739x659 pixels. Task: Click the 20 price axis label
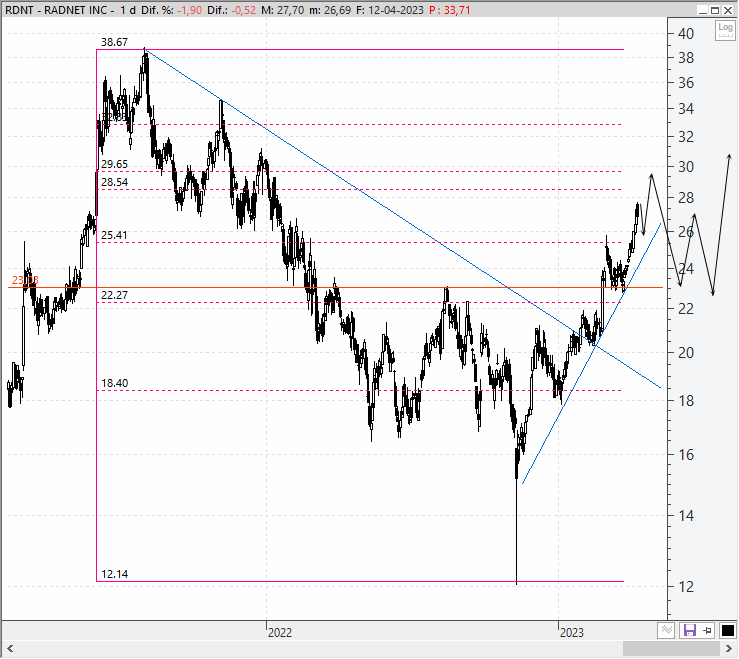tap(686, 353)
